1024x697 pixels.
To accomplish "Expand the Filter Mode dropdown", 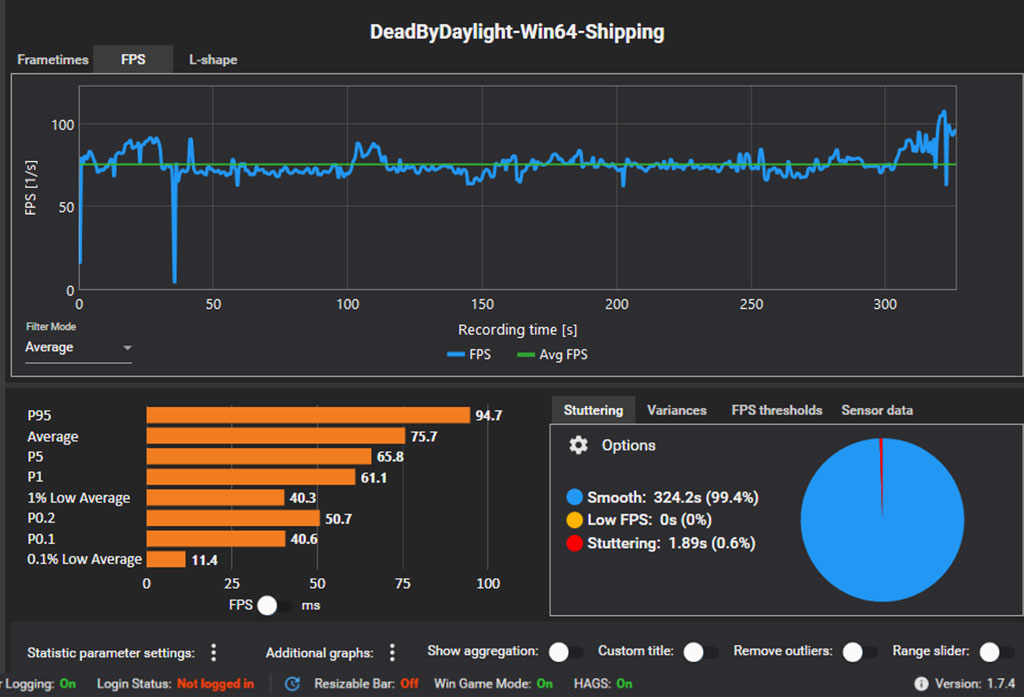I will (79, 348).
